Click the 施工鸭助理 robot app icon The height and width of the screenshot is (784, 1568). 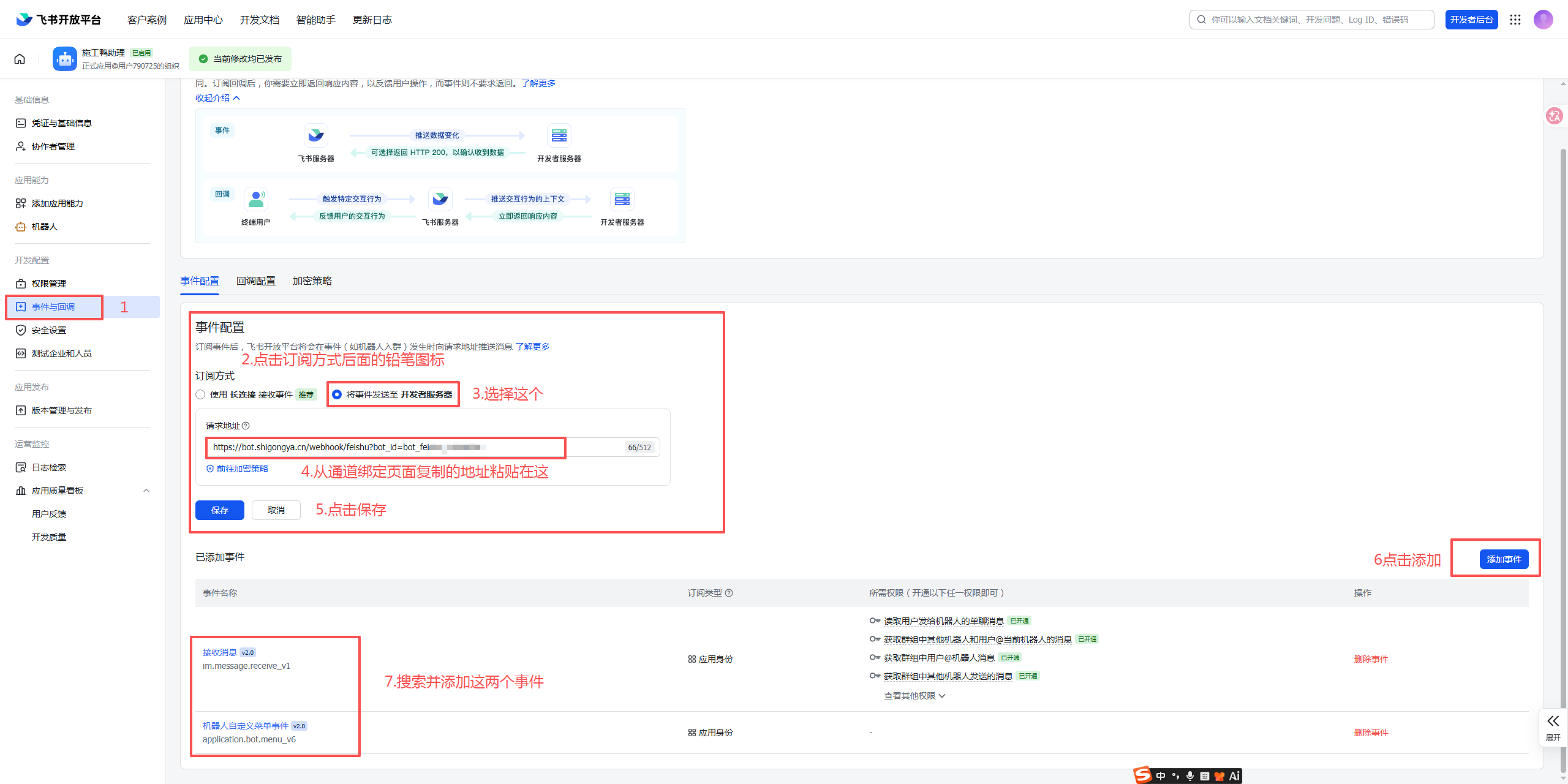click(65, 59)
